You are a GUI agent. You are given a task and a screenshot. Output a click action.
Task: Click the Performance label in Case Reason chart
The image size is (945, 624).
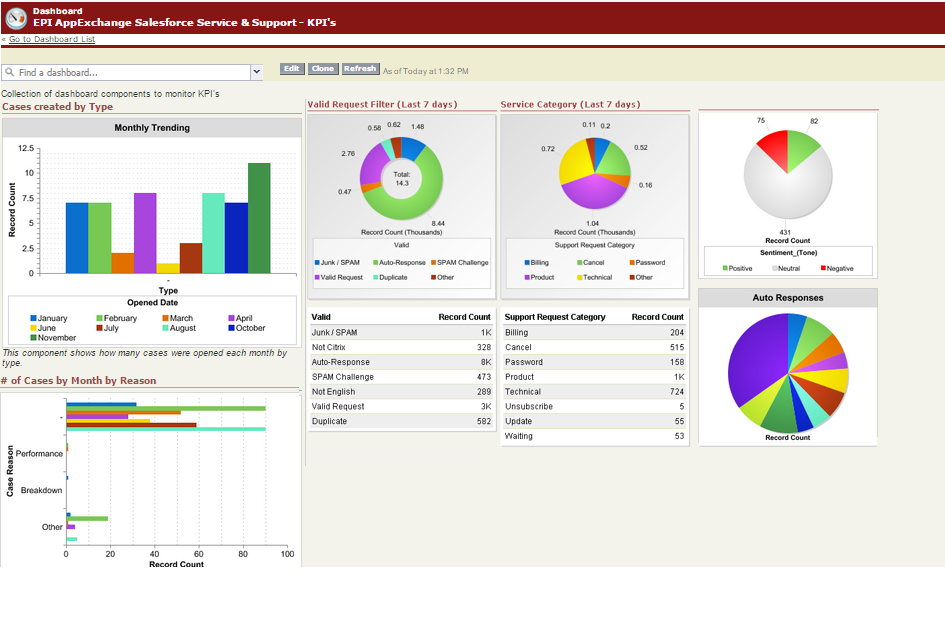click(39, 453)
